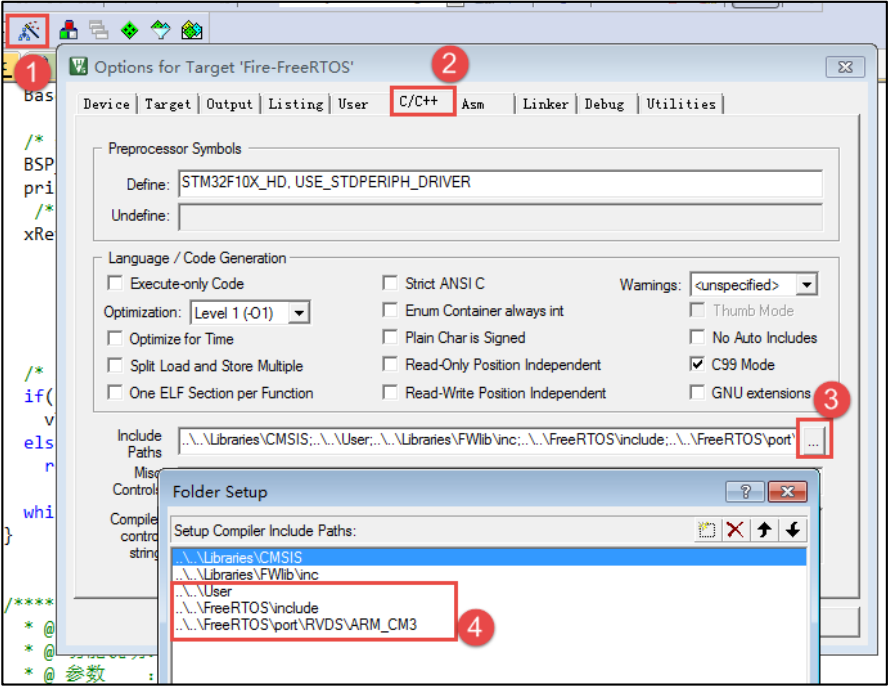Click the green diamond Manage Run-Time icon
The height and width of the screenshot is (687, 889).
click(x=130, y=29)
